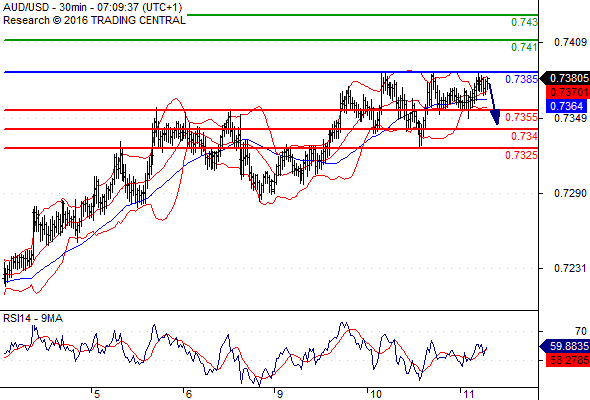Click the RSI 70 level axis label
This screenshot has width=590, height=400.
[581, 331]
